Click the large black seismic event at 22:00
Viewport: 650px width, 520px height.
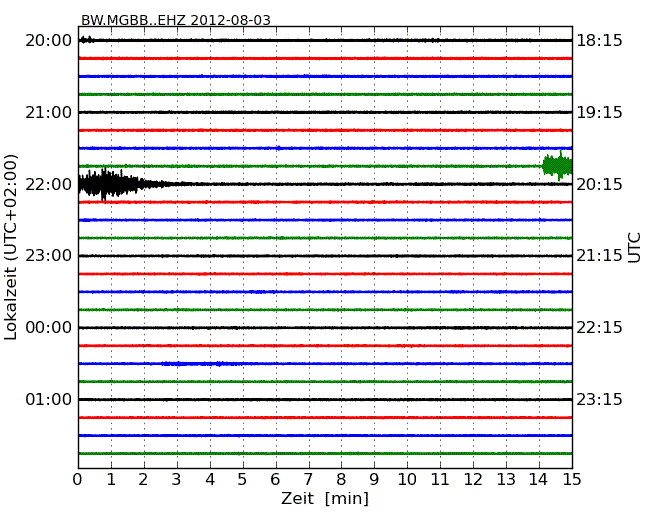(x=124, y=184)
